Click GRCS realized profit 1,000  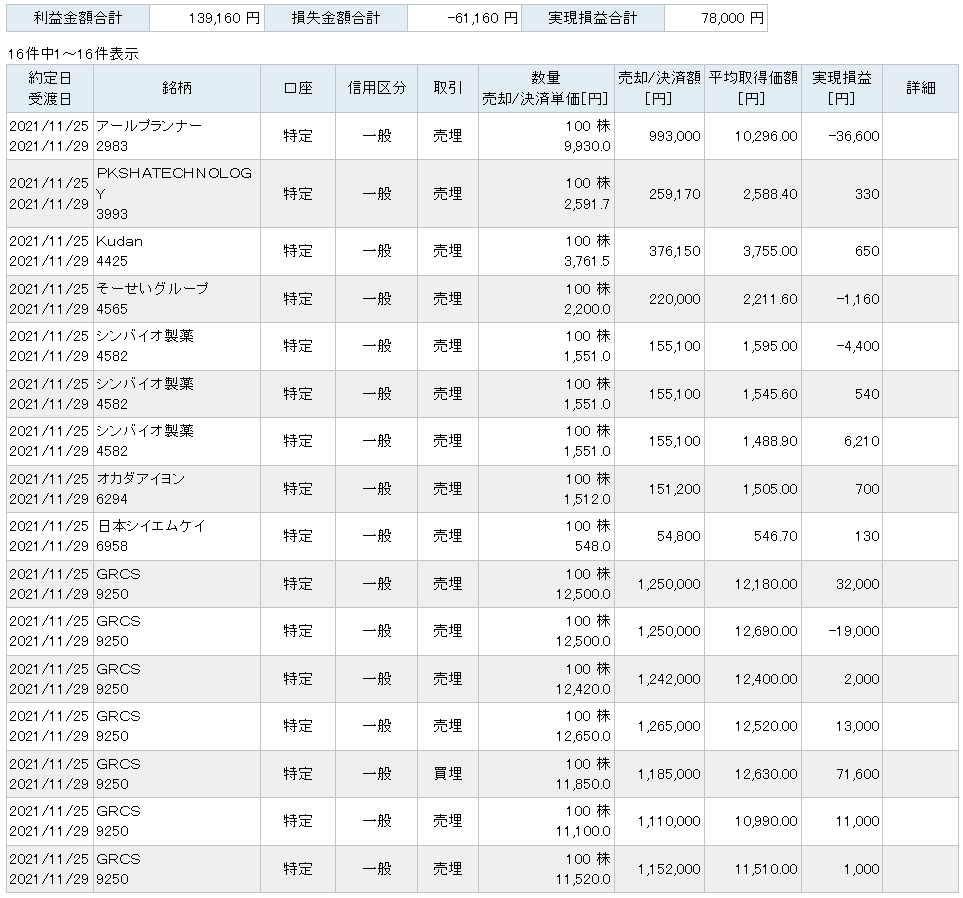pos(862,869)
